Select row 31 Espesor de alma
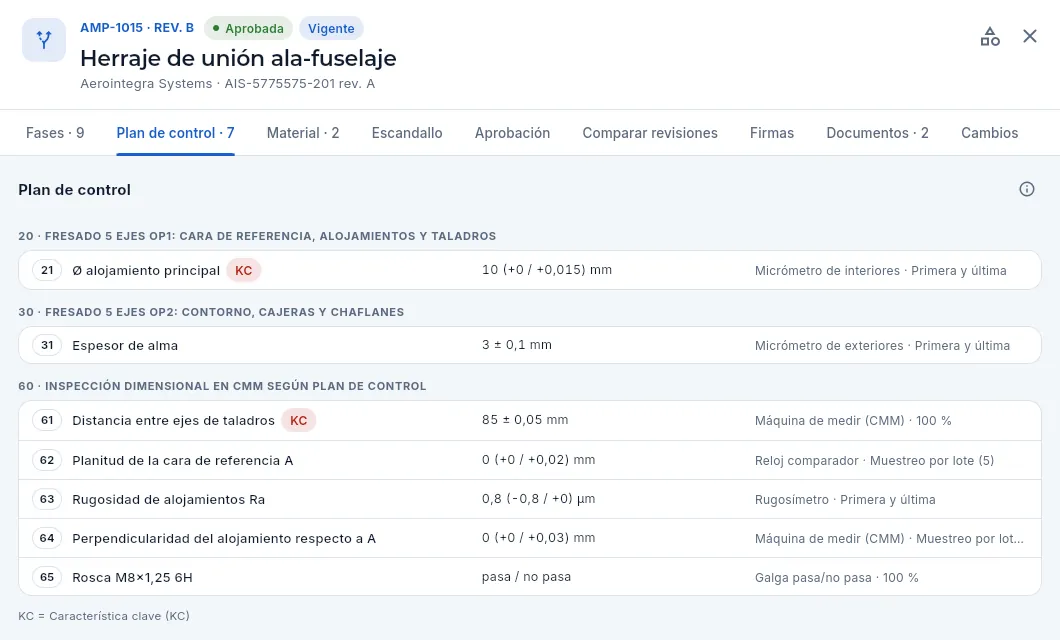The height and width of the screenshot is (640, 1060). tap(530, 345)
